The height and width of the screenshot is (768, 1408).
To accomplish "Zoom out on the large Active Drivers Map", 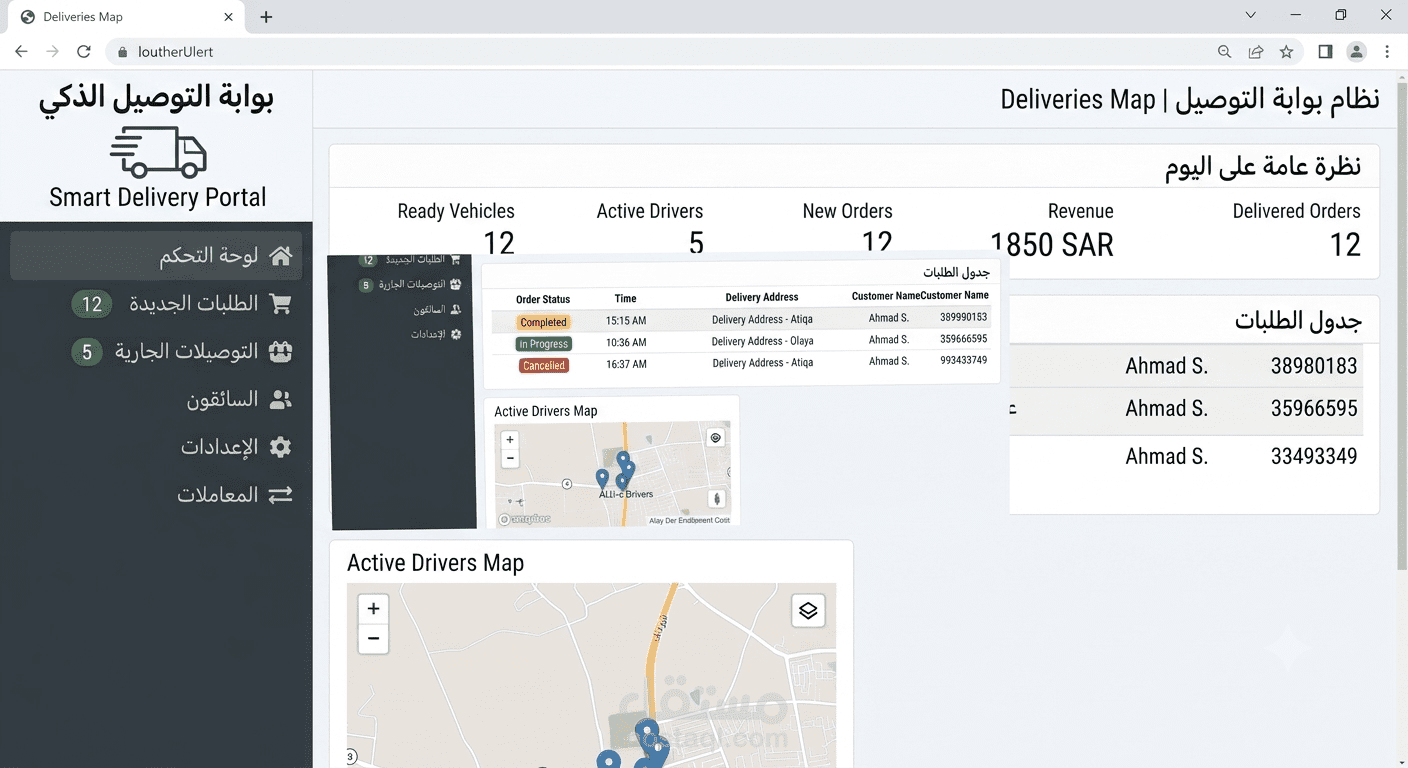I will point(373,638).
